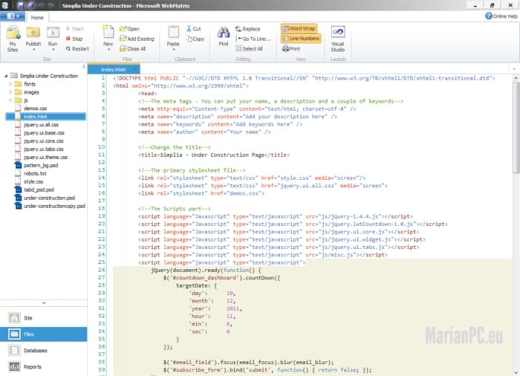This screenshot has height=376, width=520.
Task: Click Open in Files group
Action: click(130, 29)
